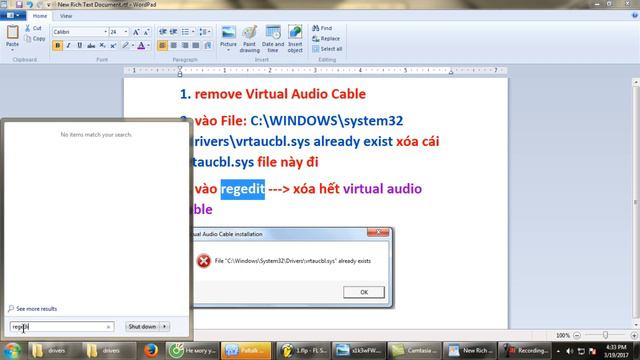
Task: Open the line spacing dropdown
Action: (x=205, y=32)
